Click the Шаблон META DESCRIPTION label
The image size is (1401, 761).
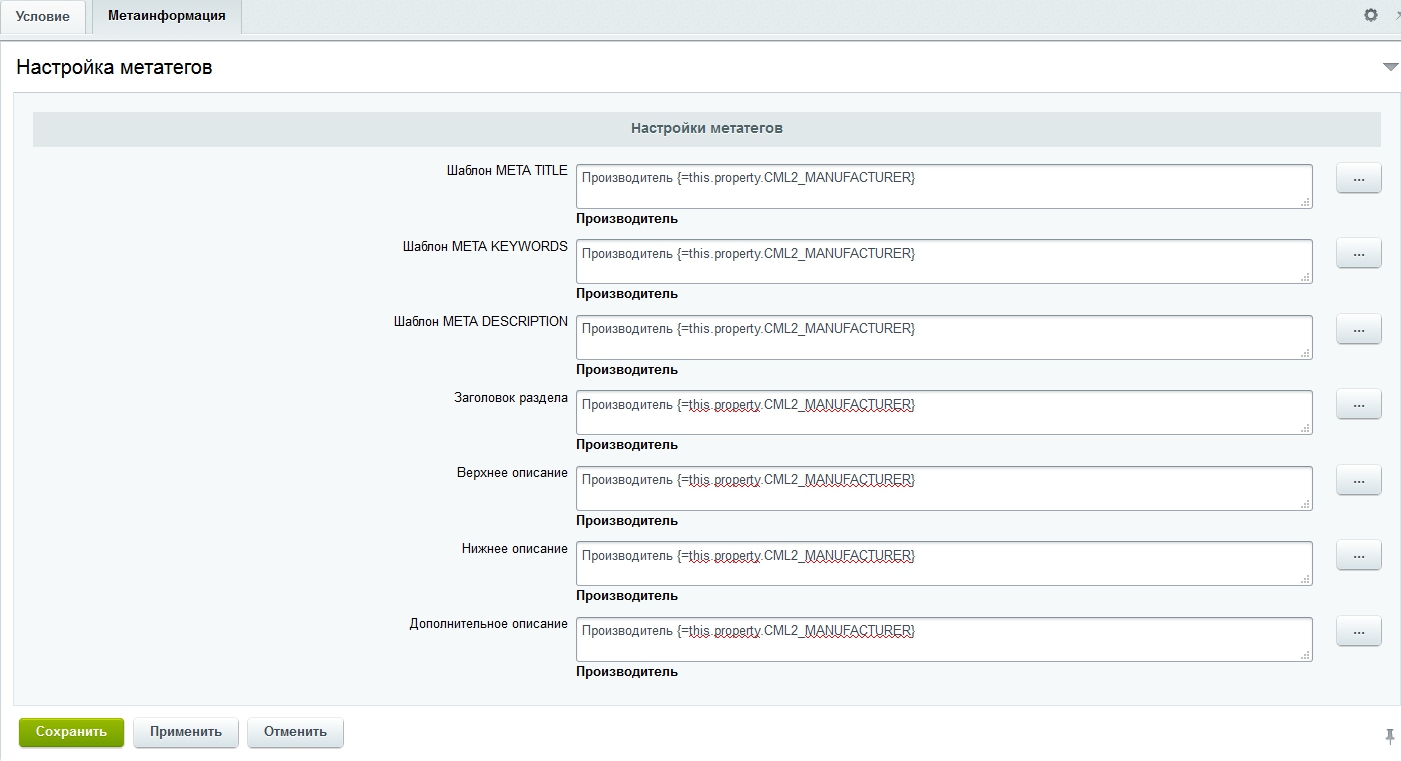tap(481, 322)
